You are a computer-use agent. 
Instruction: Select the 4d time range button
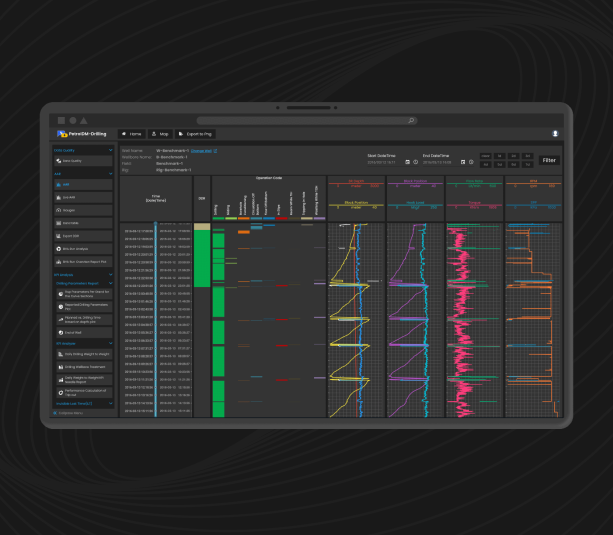pyautogui.click(x=486, y=164)
